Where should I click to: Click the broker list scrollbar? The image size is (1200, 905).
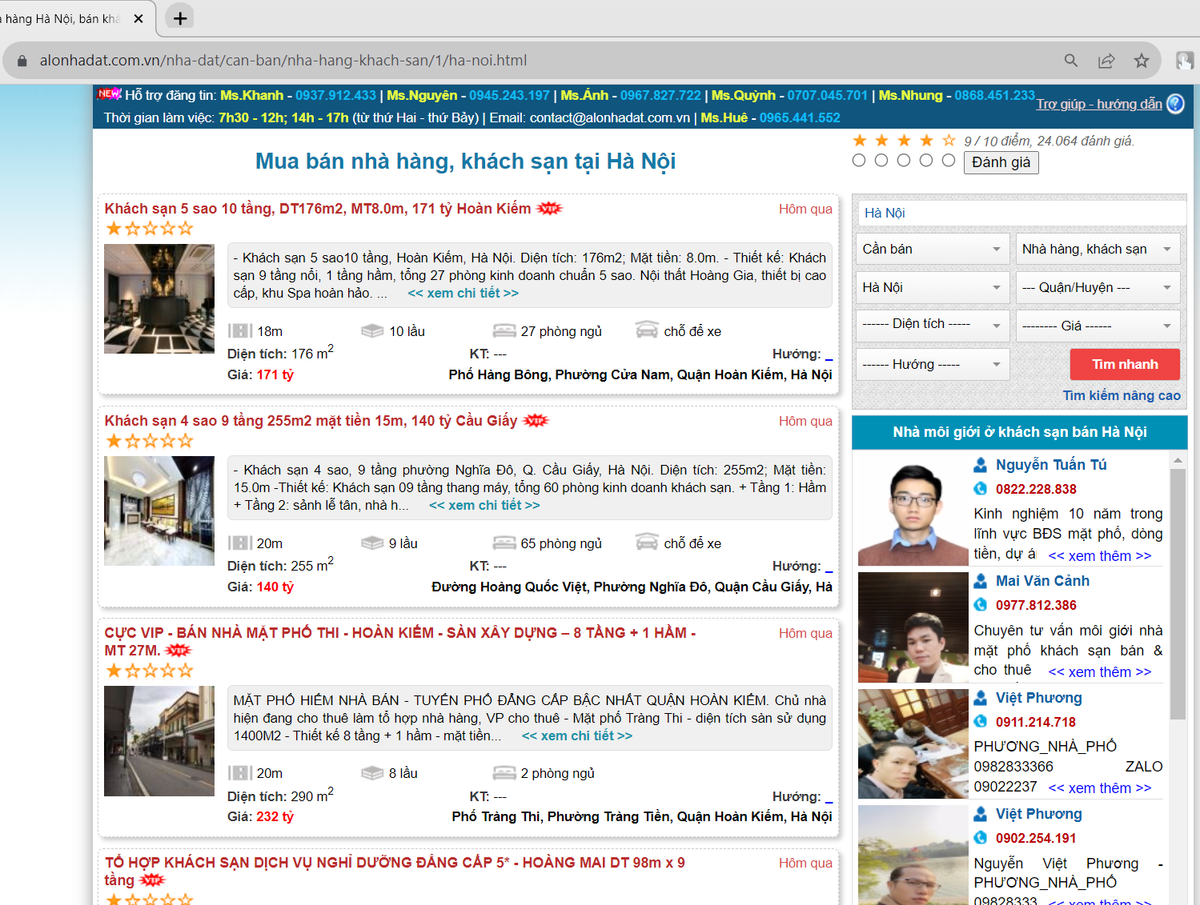click(1178, 600)
